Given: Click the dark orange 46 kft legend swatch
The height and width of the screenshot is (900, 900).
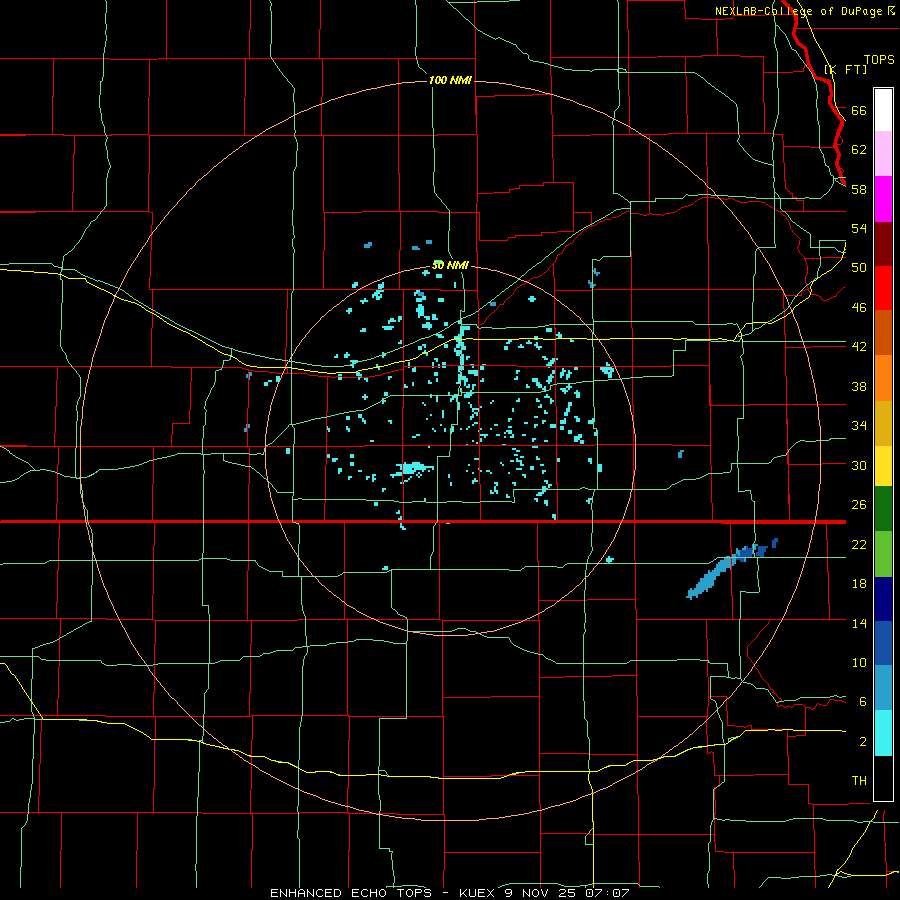Looking at the screenshot, I should [x=883, y=332].
